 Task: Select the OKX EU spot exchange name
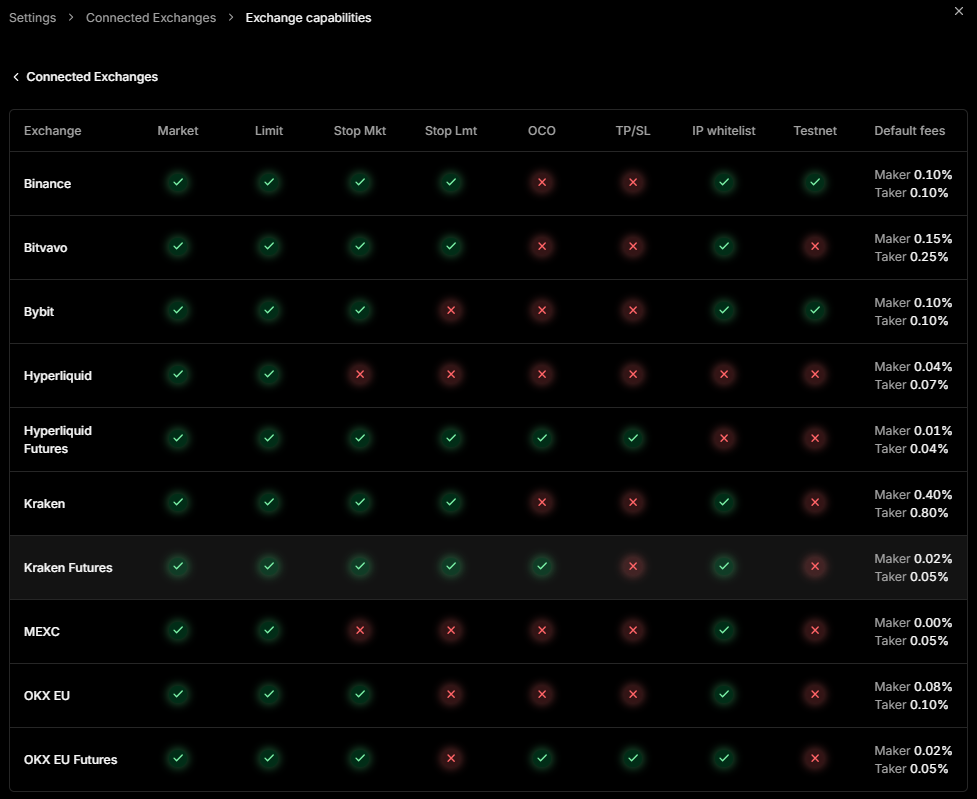coord(47,696)
